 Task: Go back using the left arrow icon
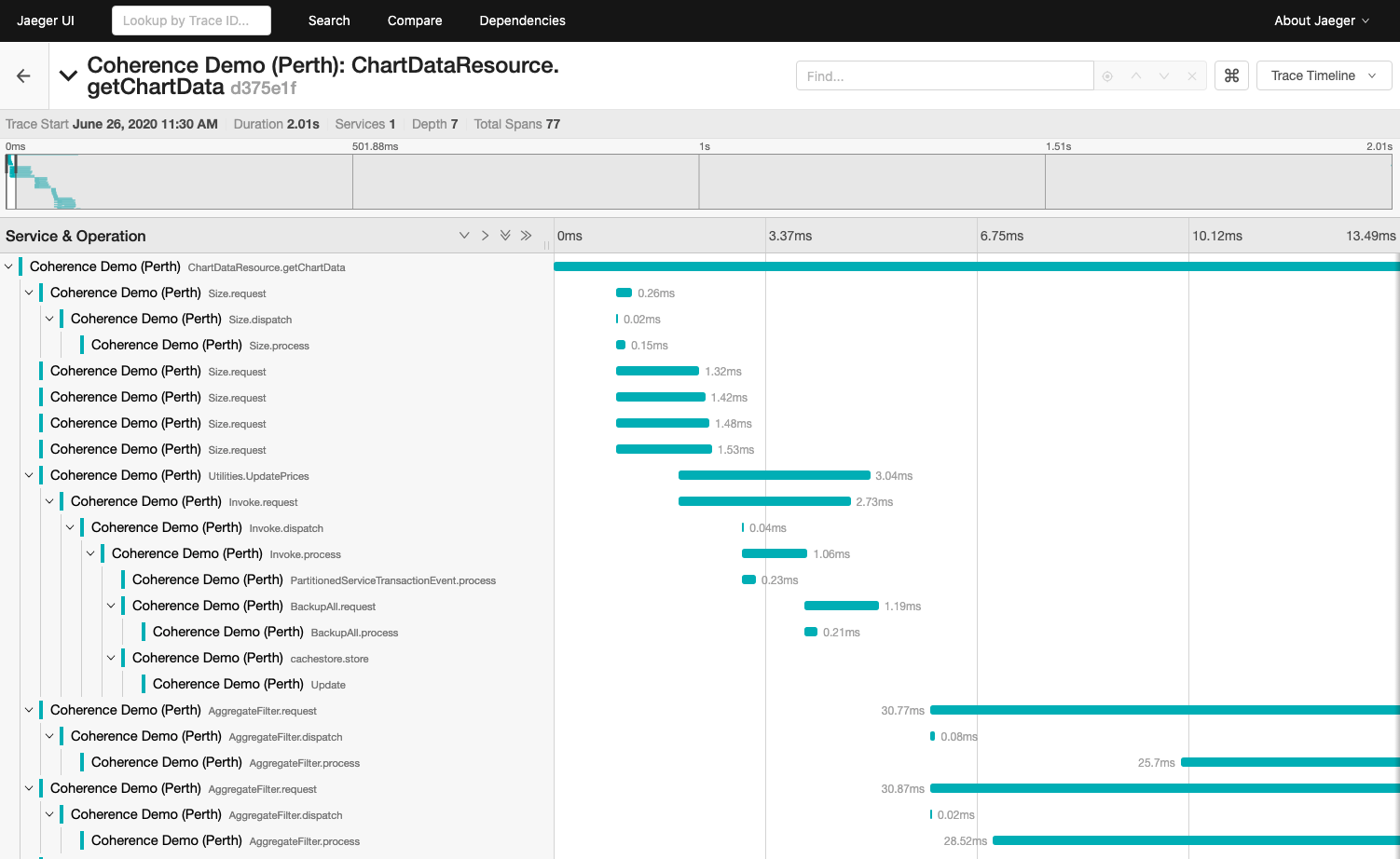[x=23, y=76]
